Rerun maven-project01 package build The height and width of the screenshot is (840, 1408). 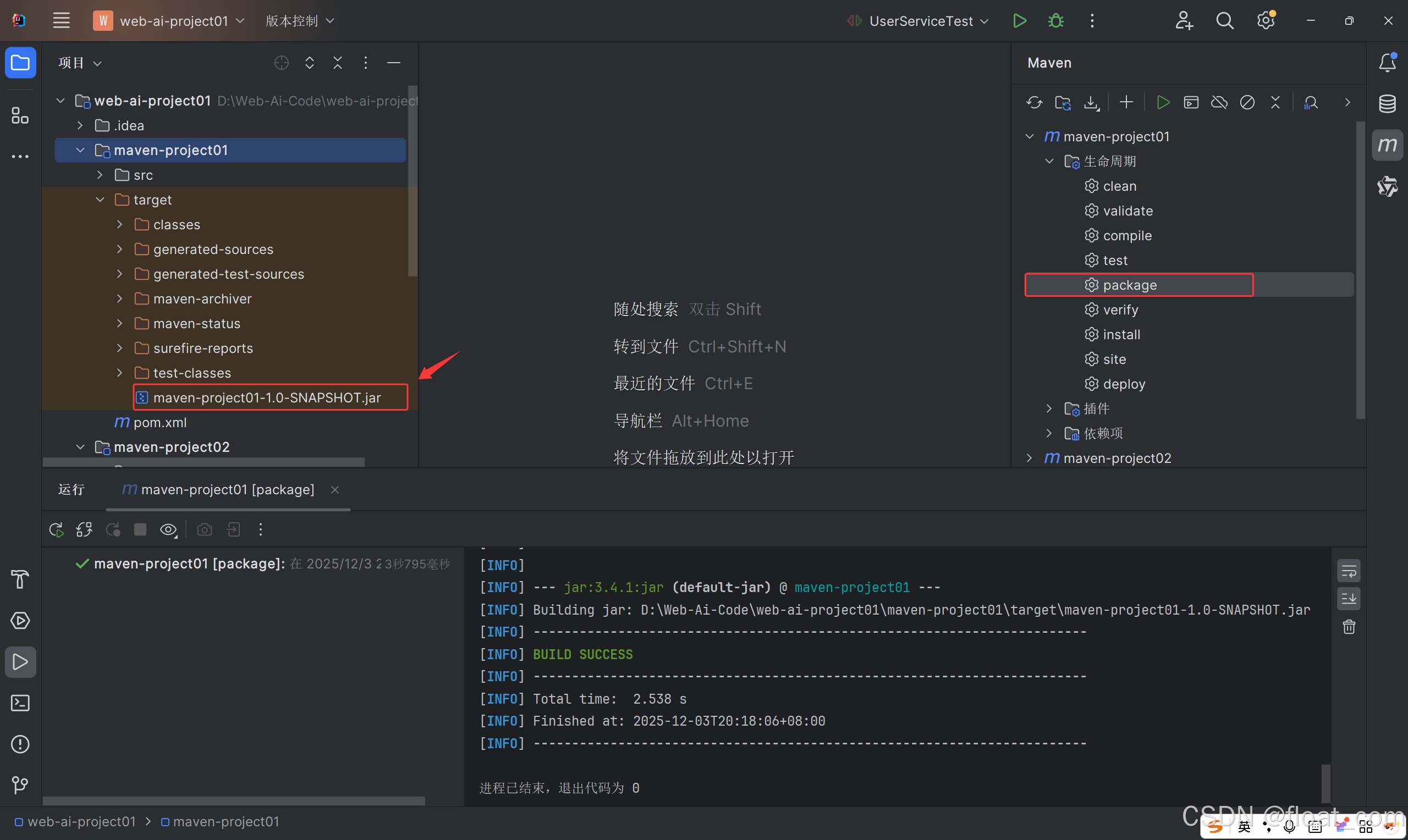(56, 530)
